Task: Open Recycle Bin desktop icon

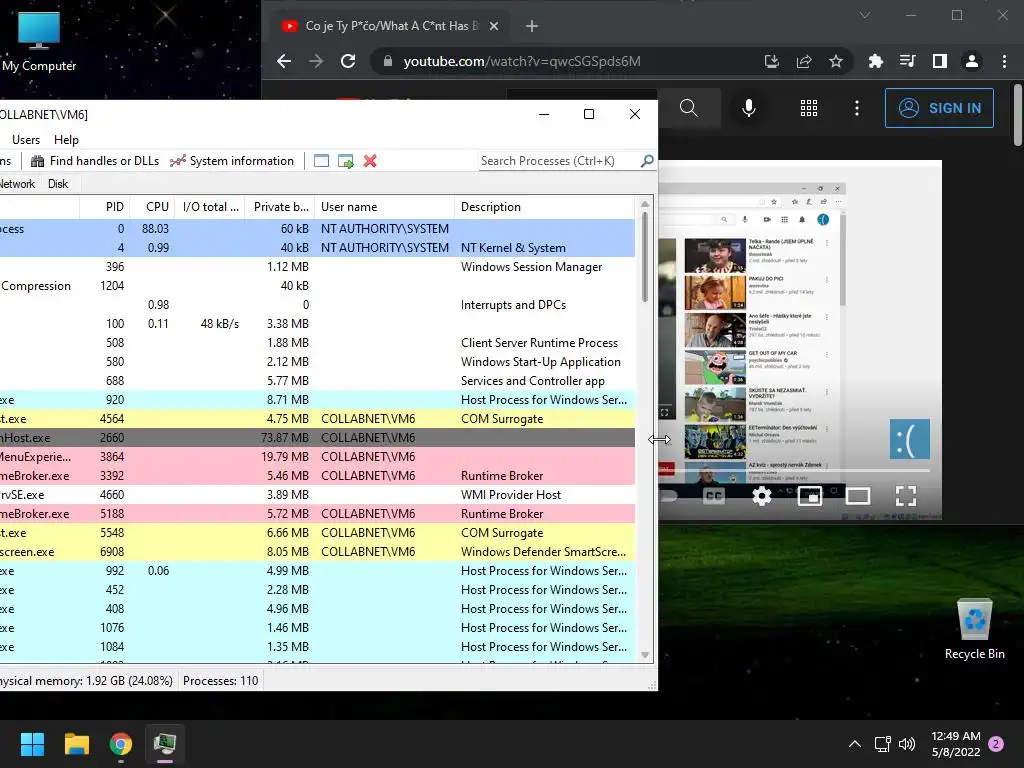Action: pos(974,629)
